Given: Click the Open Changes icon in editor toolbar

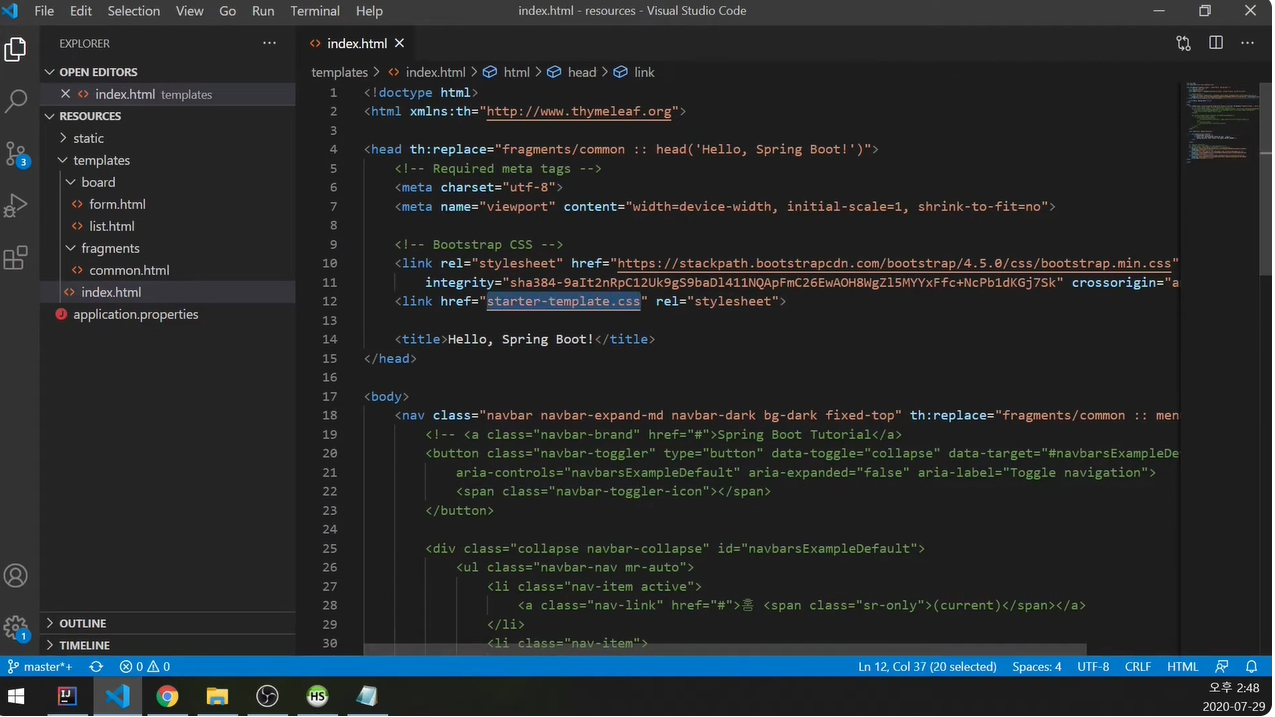Looking at the screenshot, I should coord(1184,43).
